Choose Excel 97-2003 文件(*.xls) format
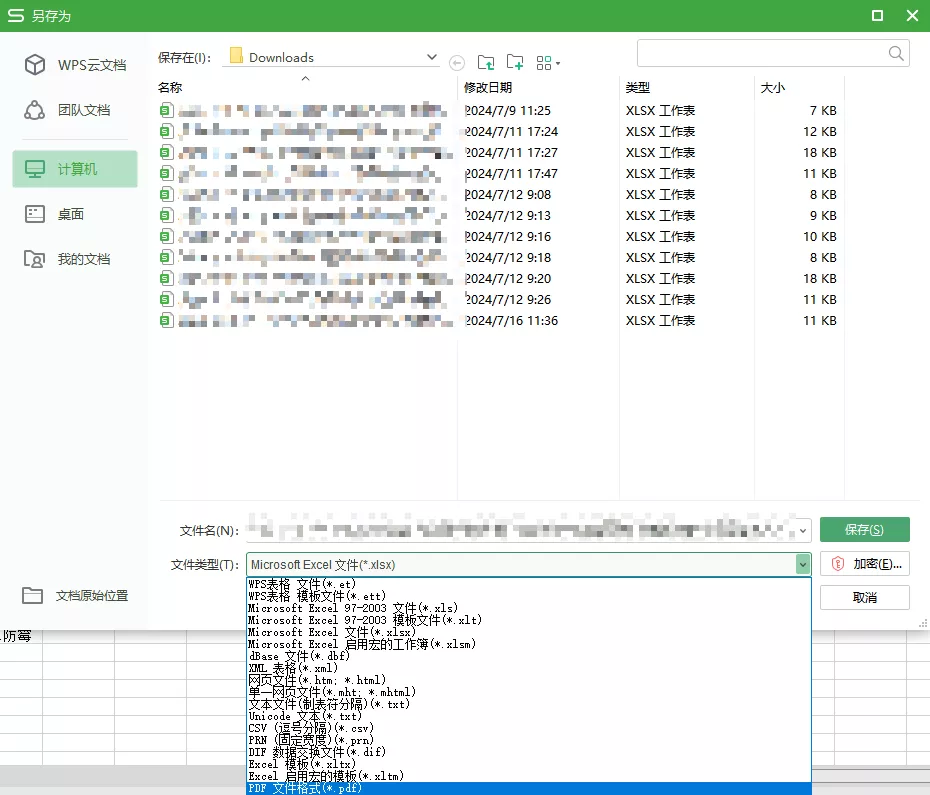Viewport: 930px width, 795px height. pos(353,608)
